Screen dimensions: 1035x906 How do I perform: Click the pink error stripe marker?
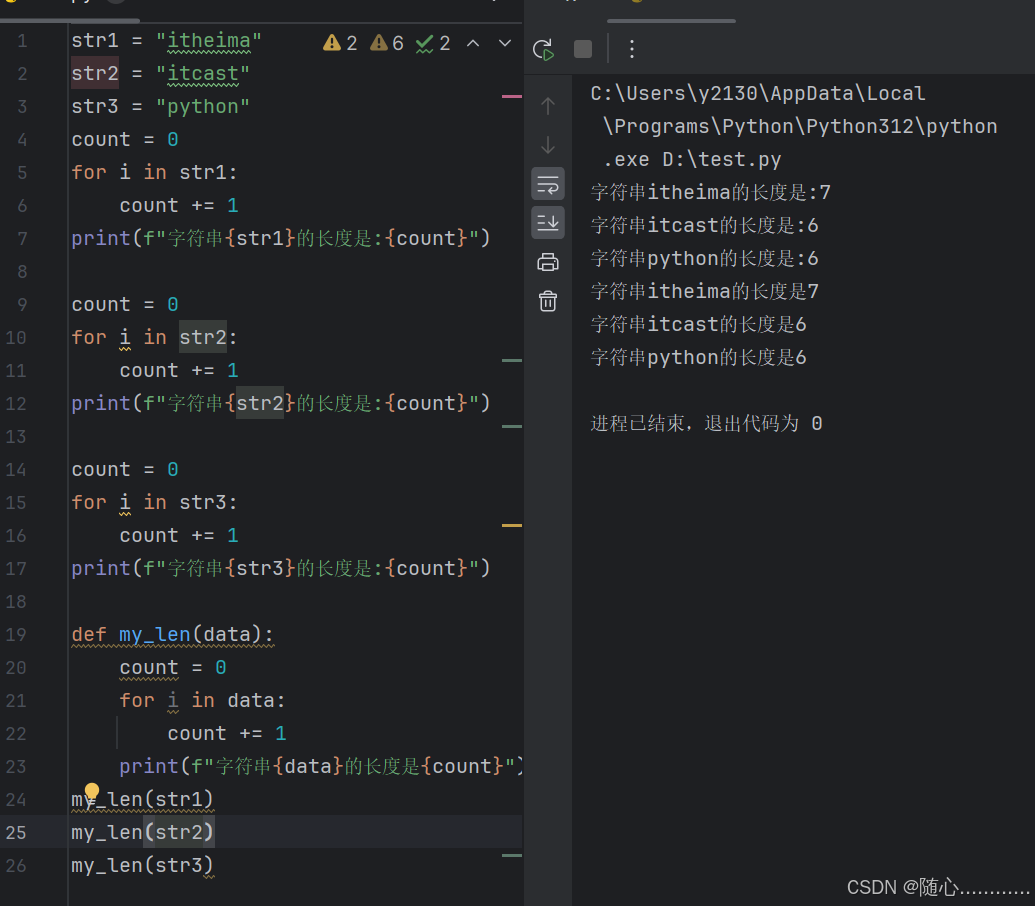pos(512,96)
